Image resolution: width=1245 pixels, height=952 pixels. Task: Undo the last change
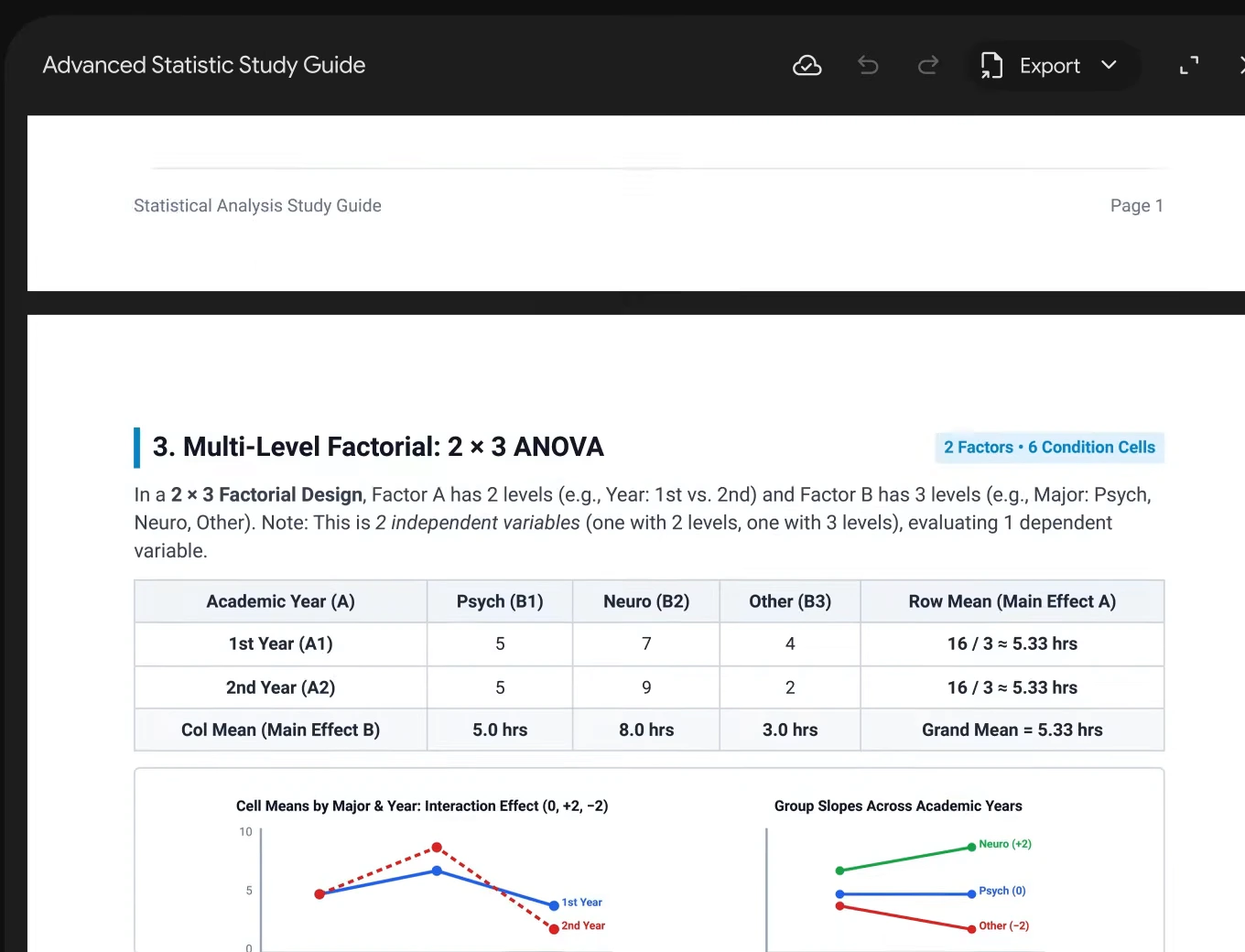pyautogui.click(x=868, y=66)
